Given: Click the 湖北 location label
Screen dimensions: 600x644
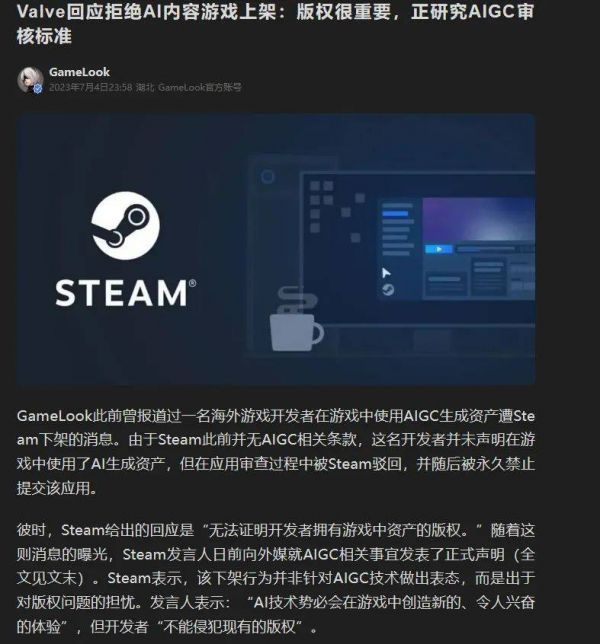Looking at the screenshot, I should coord(145,87).
